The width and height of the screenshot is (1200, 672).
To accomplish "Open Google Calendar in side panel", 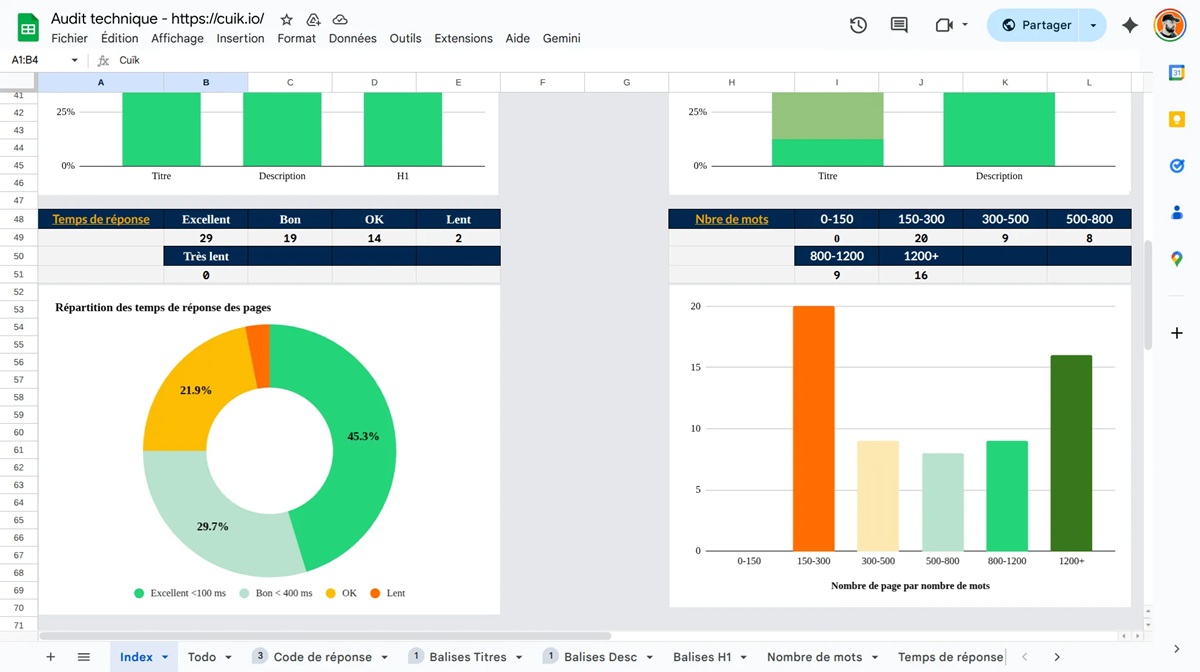I will pos(1177,72).
